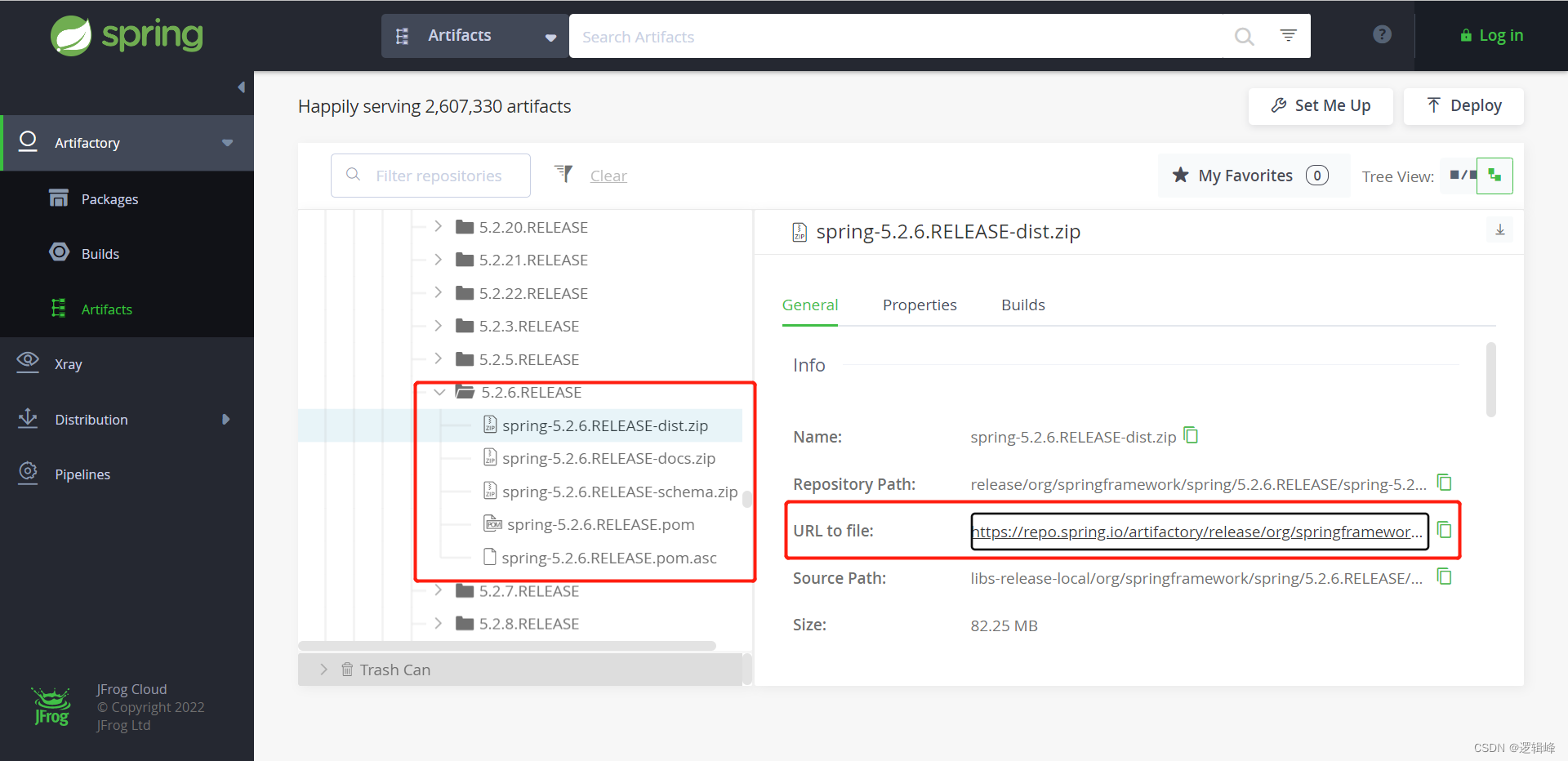This screenshot has height=761, width=1568.
Task: Collapse the left sidebar arrow
Action: click(241, 87)
